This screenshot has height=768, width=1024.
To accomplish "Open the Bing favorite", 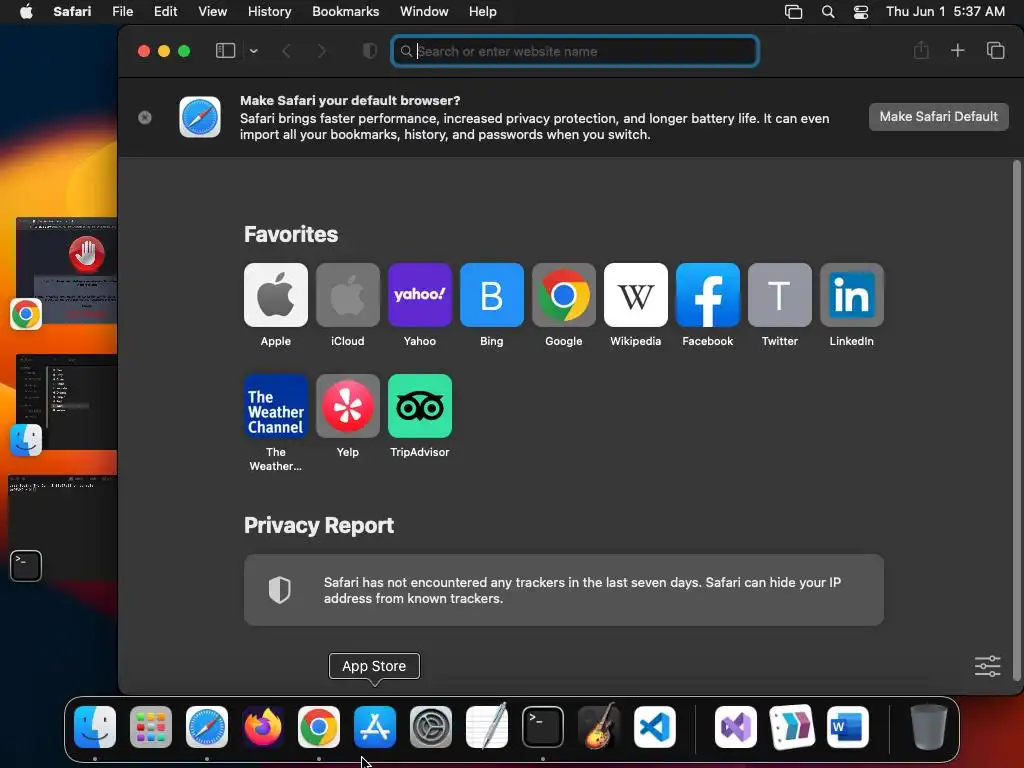I will tap(492, 295).
